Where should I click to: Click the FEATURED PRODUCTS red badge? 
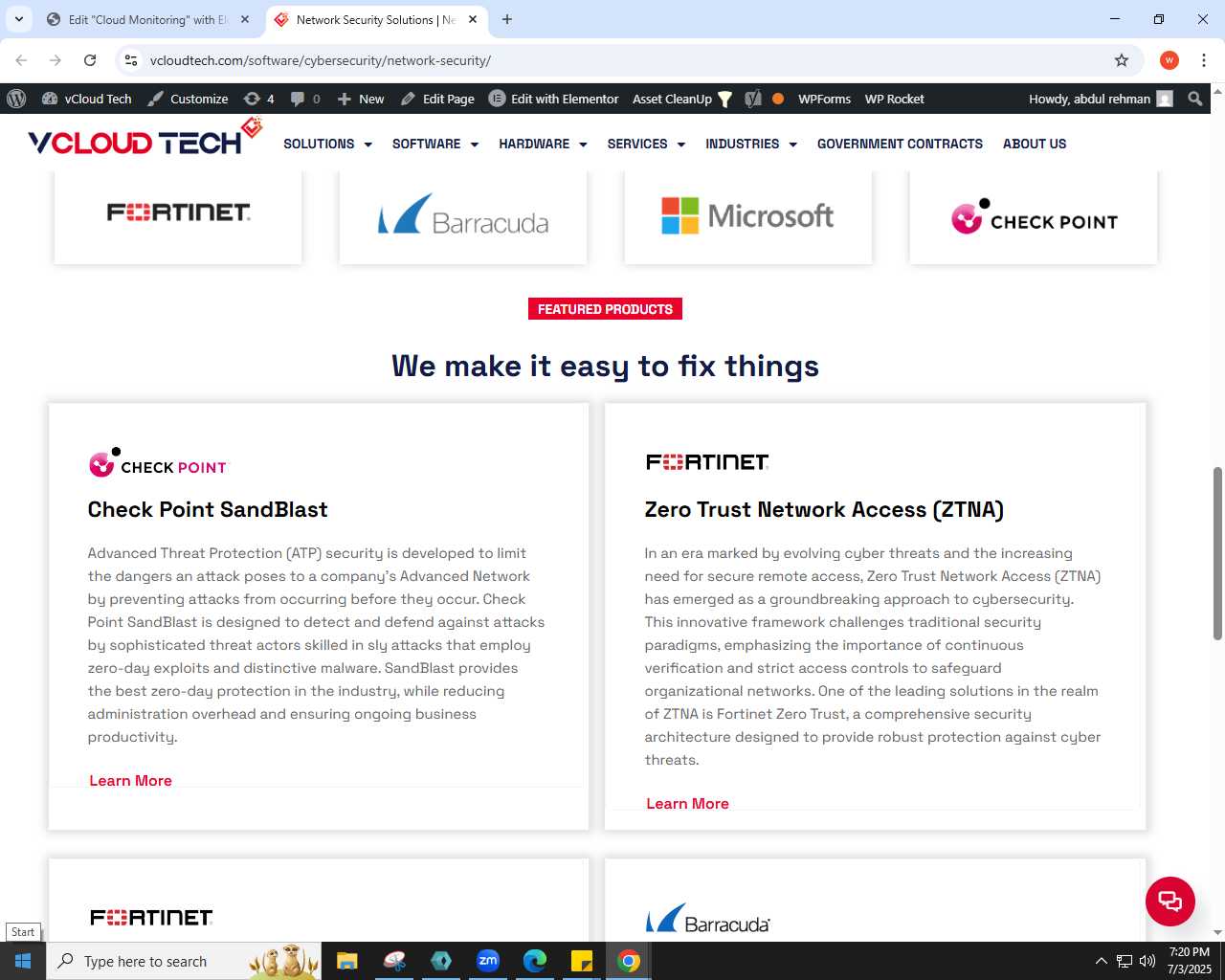pyautogui.click(x=605, y=309)
